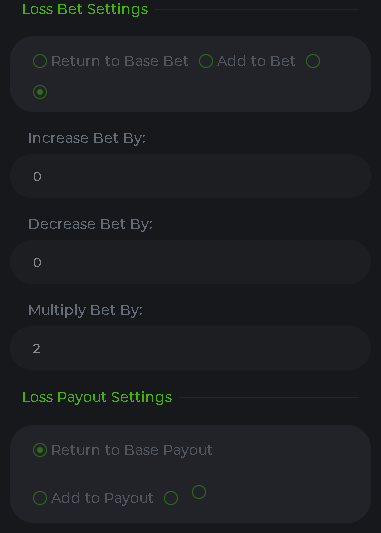
Task: Click the Loss Bet Settings heading
Action: tap(85, 9)
